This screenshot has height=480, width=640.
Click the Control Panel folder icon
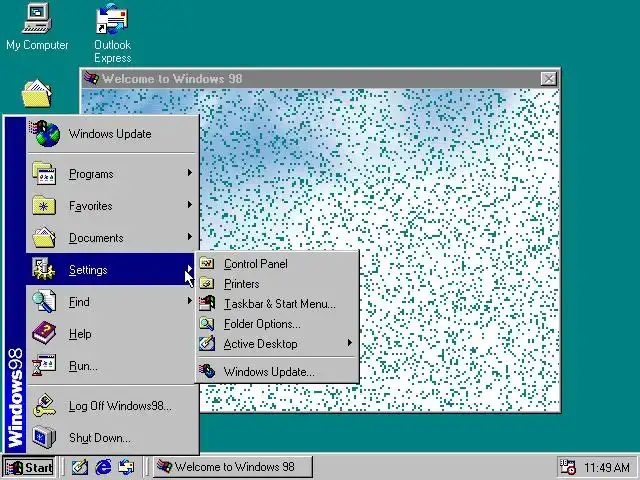[x=207, y=263]
